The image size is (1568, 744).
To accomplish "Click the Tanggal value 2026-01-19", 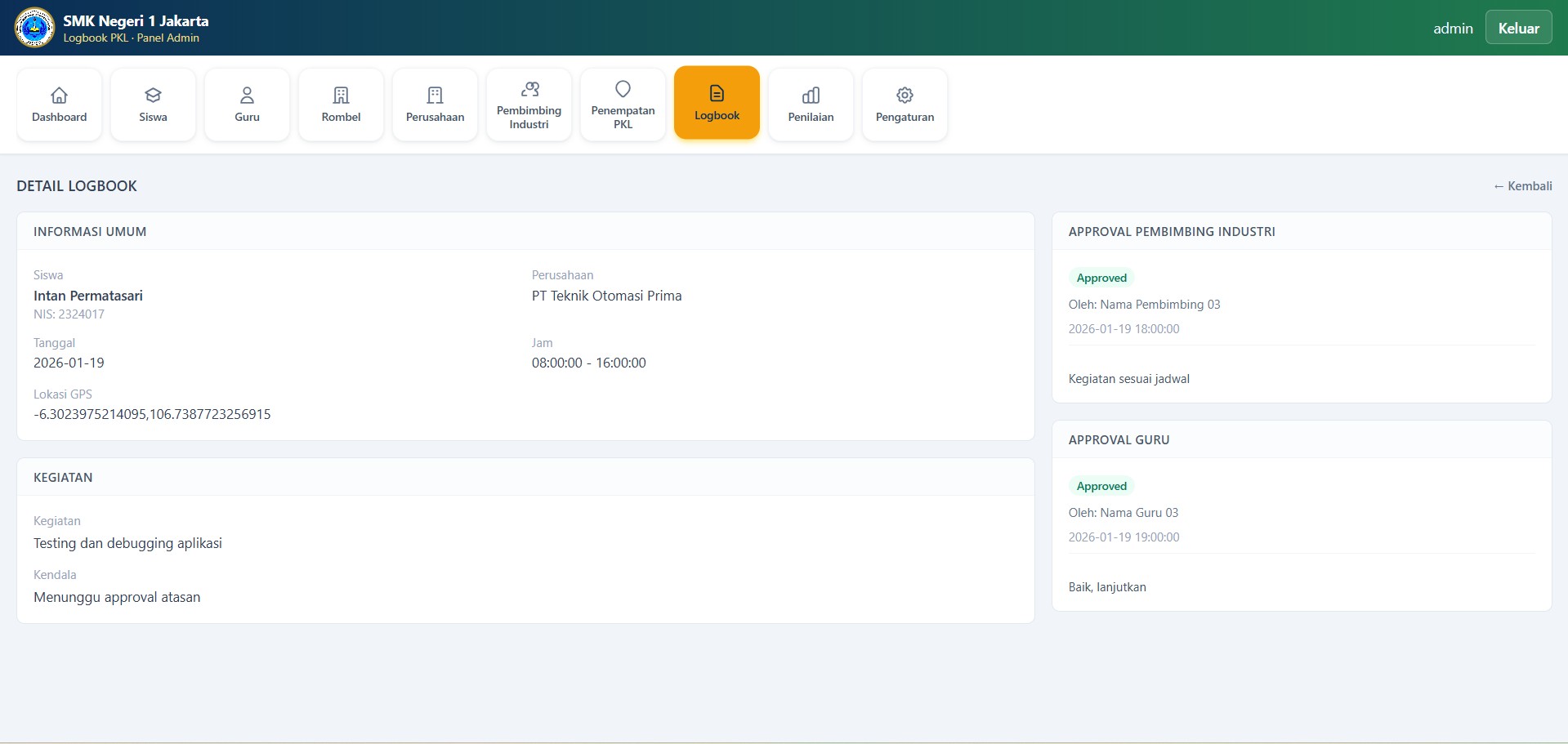I will tap(69, 363).
